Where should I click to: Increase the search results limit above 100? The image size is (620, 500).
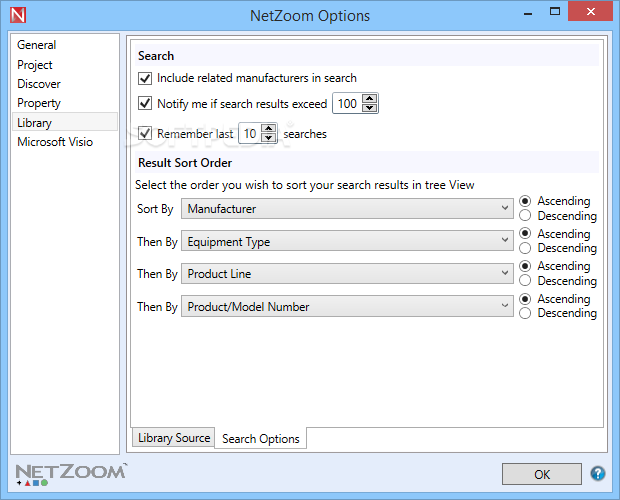(369, 98)
